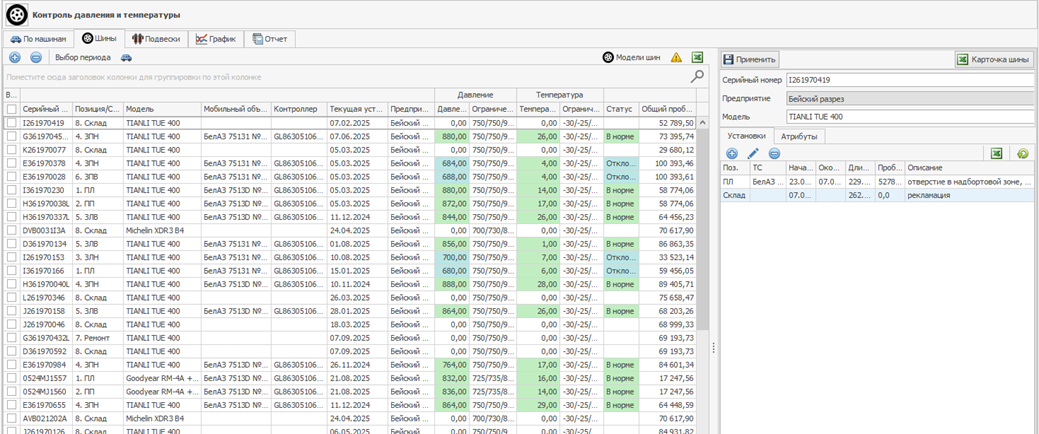
Task: Check the row checkbox for tire E361970378
Action: (11, 163)
